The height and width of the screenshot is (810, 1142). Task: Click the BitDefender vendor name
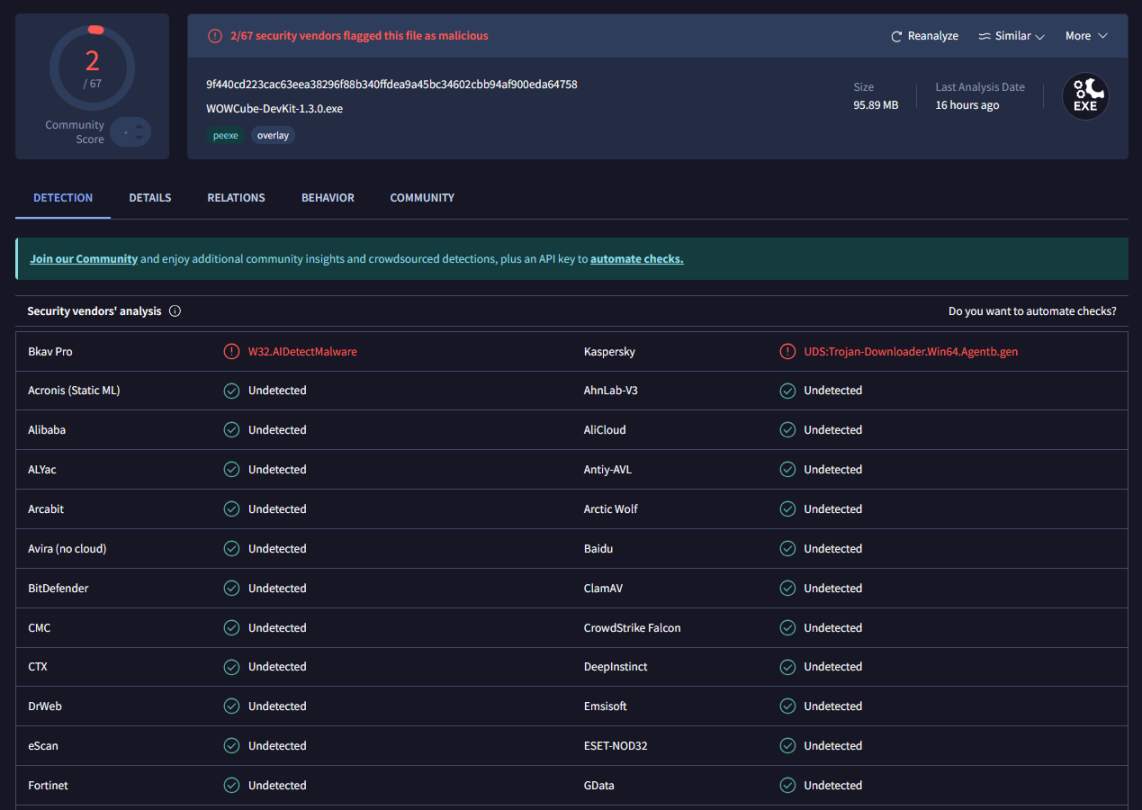tap(58, 589)
